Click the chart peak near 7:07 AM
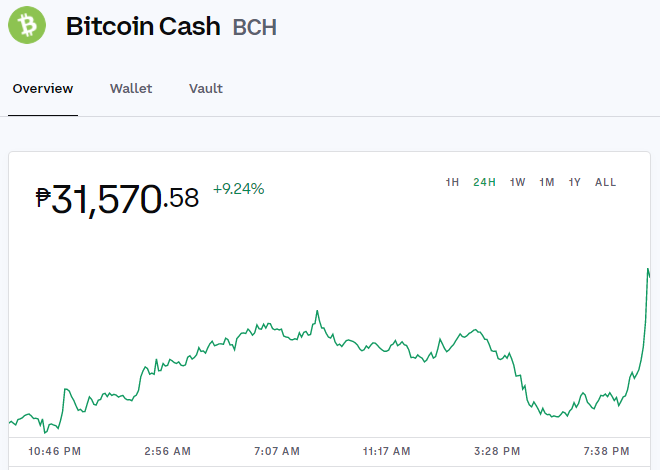 tap(317, 311)
